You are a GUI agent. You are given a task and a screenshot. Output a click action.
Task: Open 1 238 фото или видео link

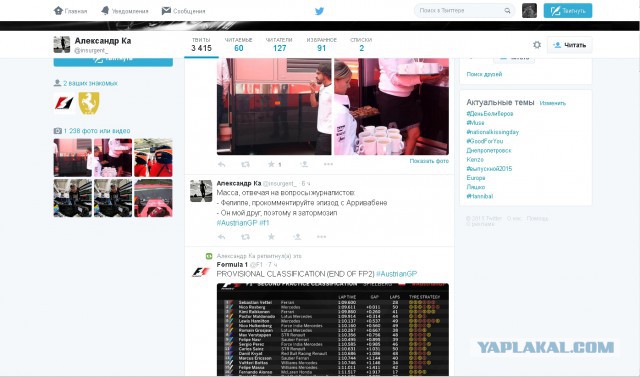coord(97,131)
